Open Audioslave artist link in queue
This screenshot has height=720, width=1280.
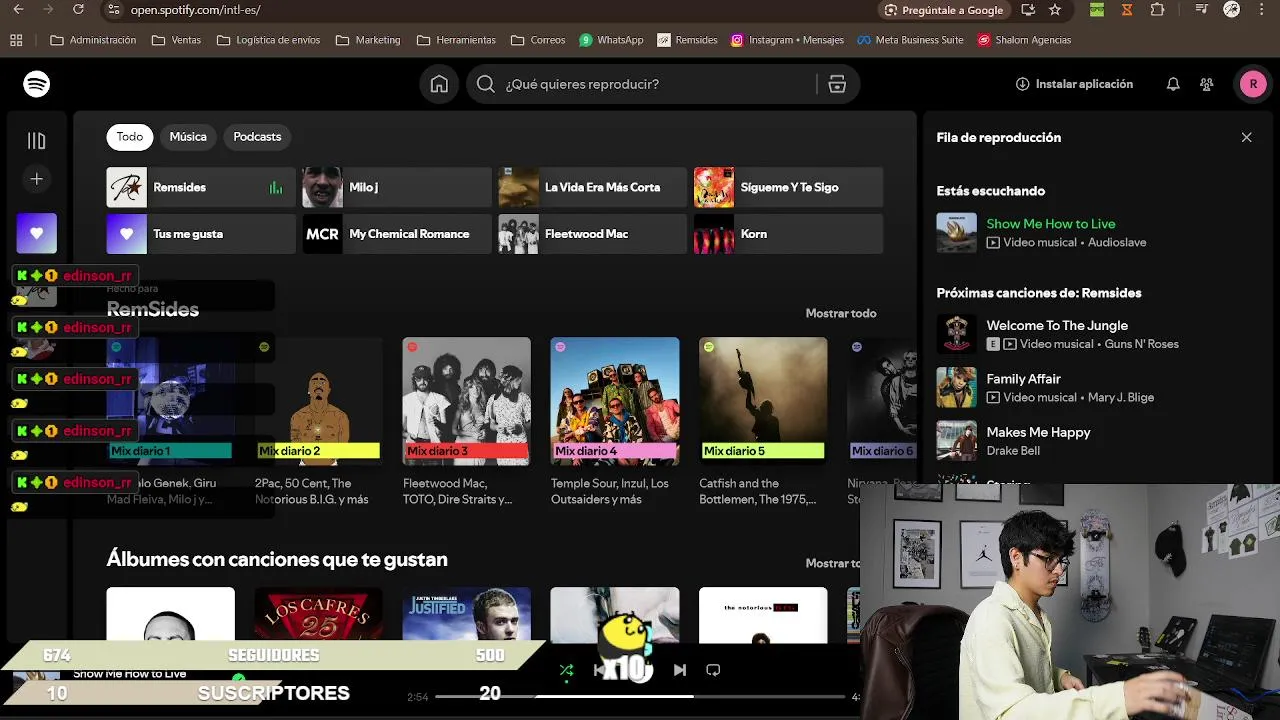coord(1117,242)
